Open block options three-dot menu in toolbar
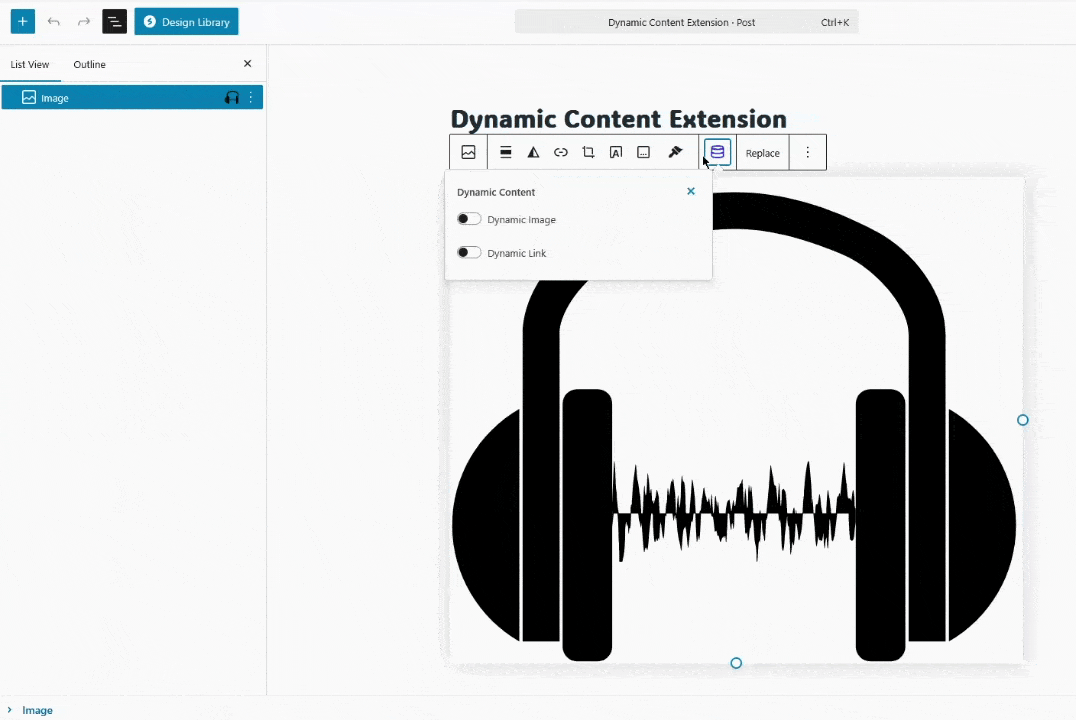 [808, 153]
